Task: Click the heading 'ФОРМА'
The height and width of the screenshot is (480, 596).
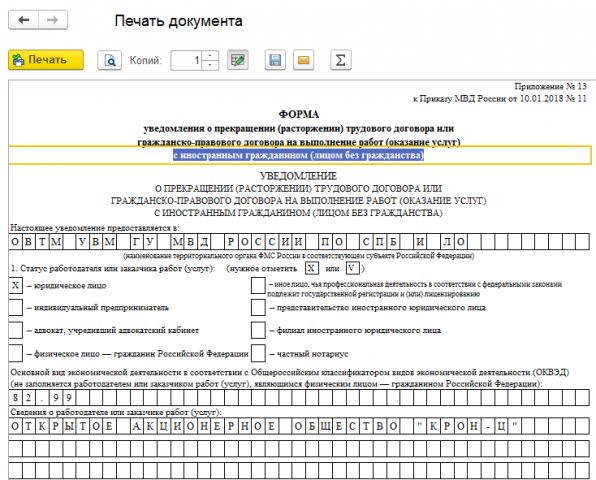Action: [299, 114]
